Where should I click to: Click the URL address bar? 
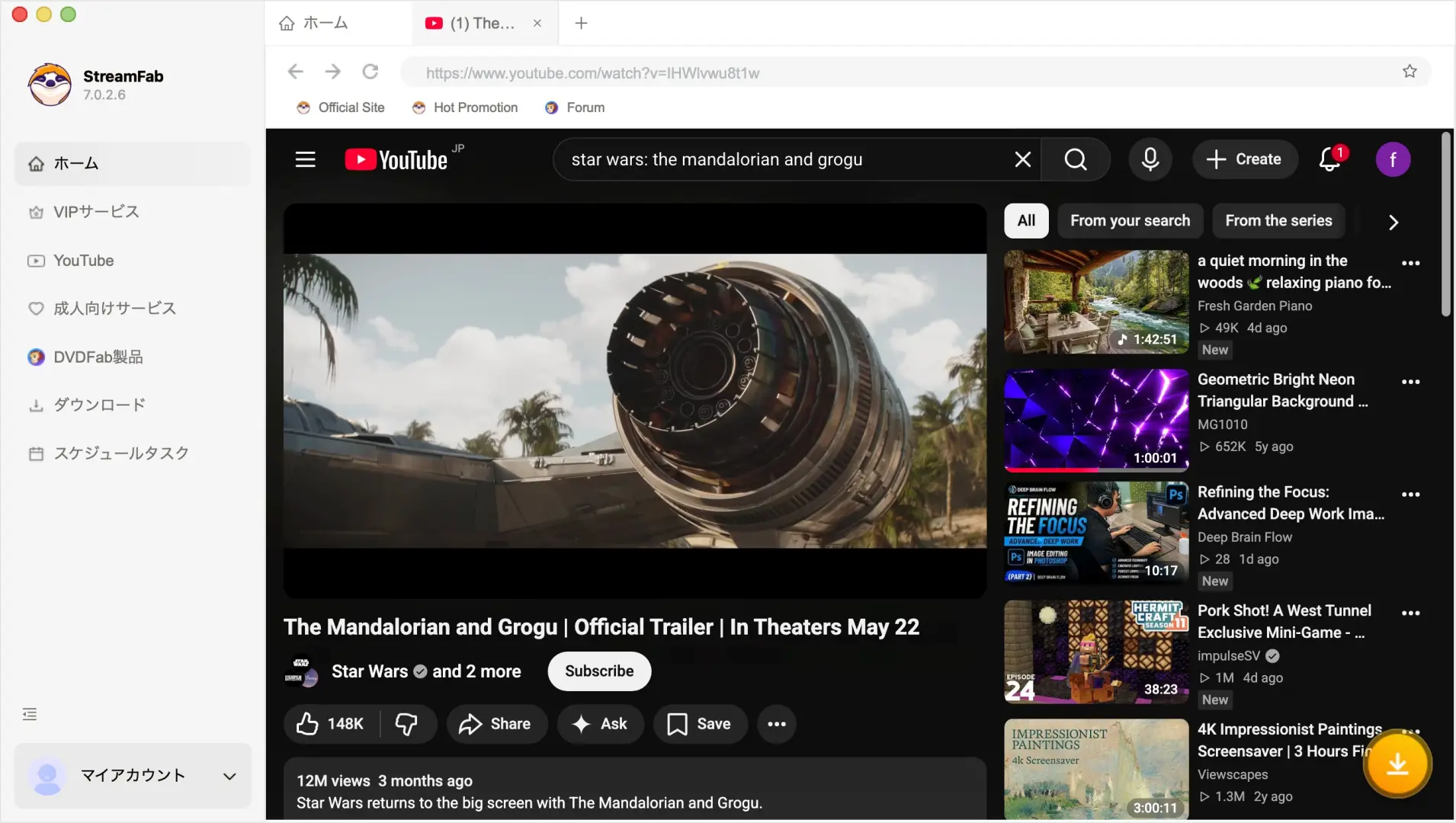(915, 72)
